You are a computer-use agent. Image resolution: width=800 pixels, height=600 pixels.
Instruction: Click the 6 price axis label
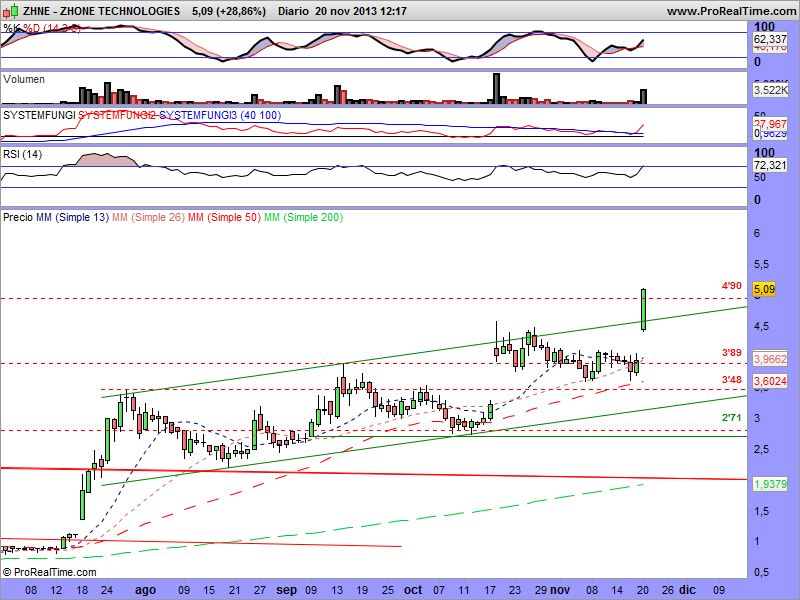[757, 233]
